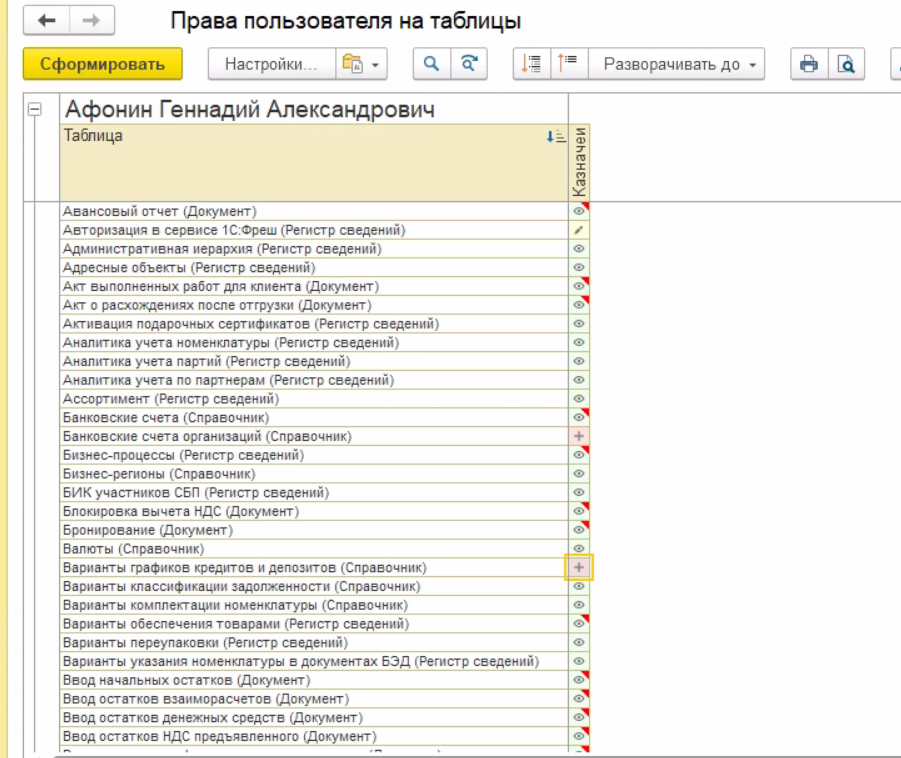This screenshot has width=901, height=758.
Task: Click the collapse all groups icon
Action: point(567,64)
